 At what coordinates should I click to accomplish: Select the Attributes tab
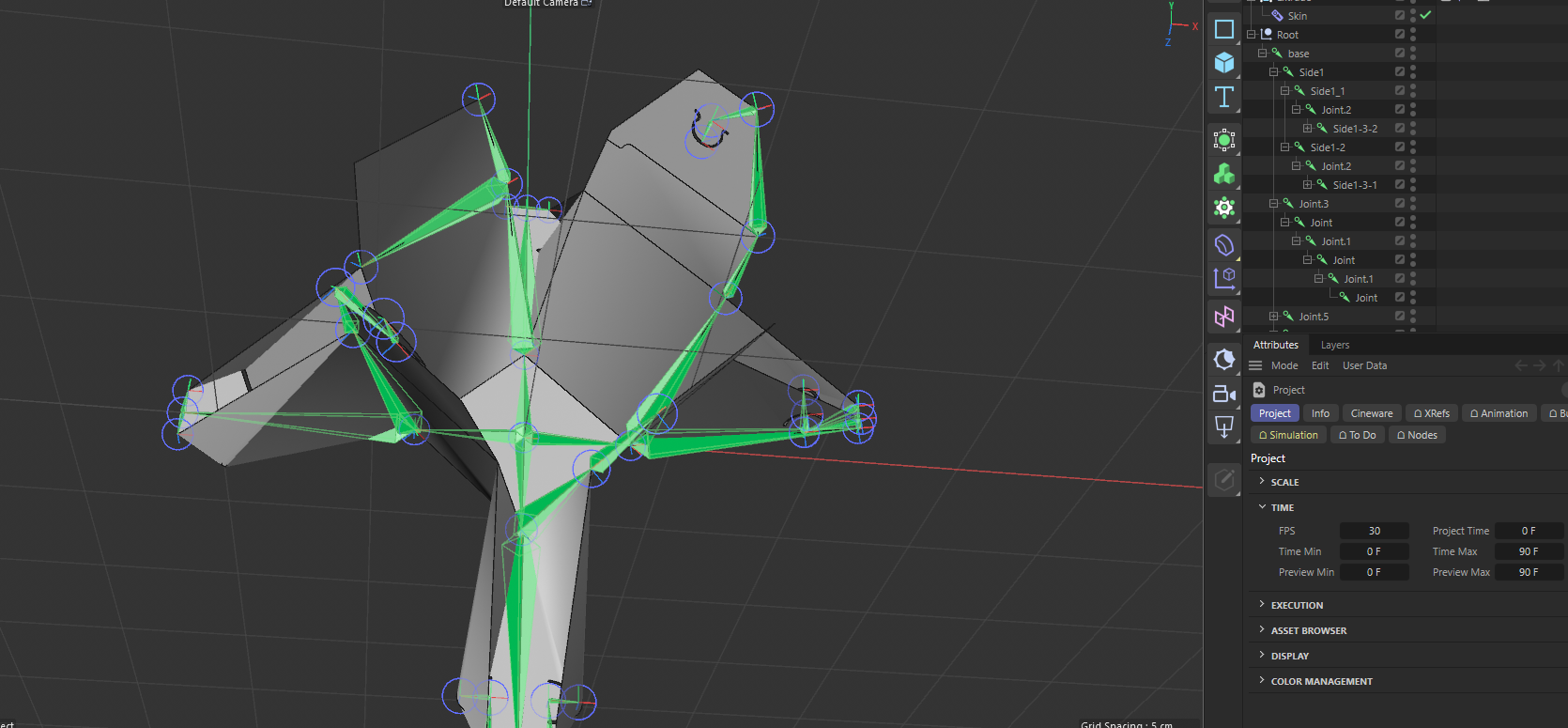1276,345
